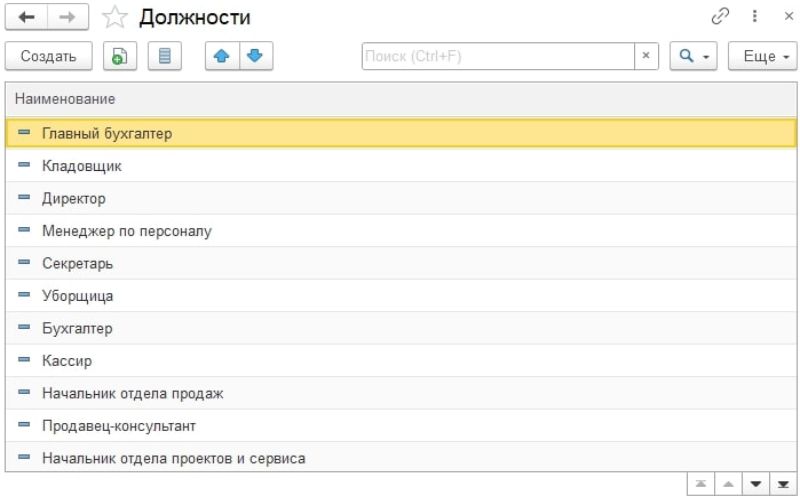Screen dimensions: 800x500
Task: Click the item icon beside Начальник отдела продаж
Action: pos(24,392)
